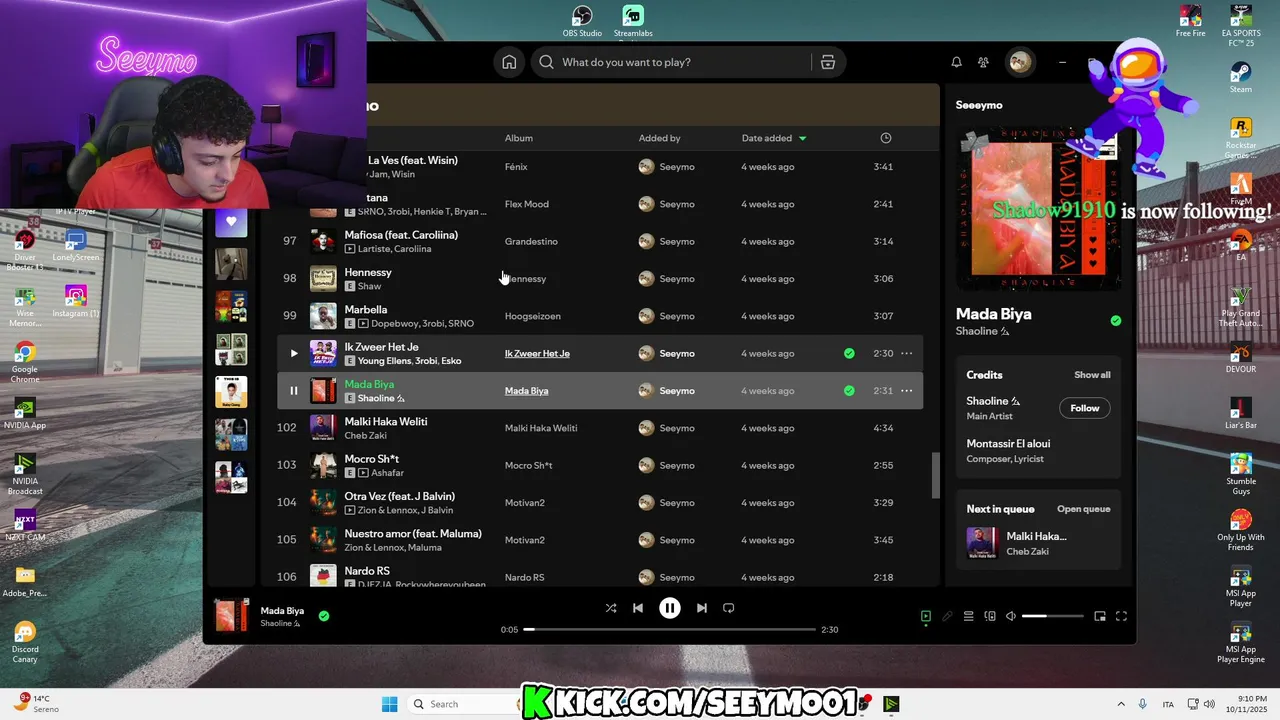This screenshot has width=1280, height=720.
Task: Open the Ik Zweer Het Je album link
Action: pos(537,353)
